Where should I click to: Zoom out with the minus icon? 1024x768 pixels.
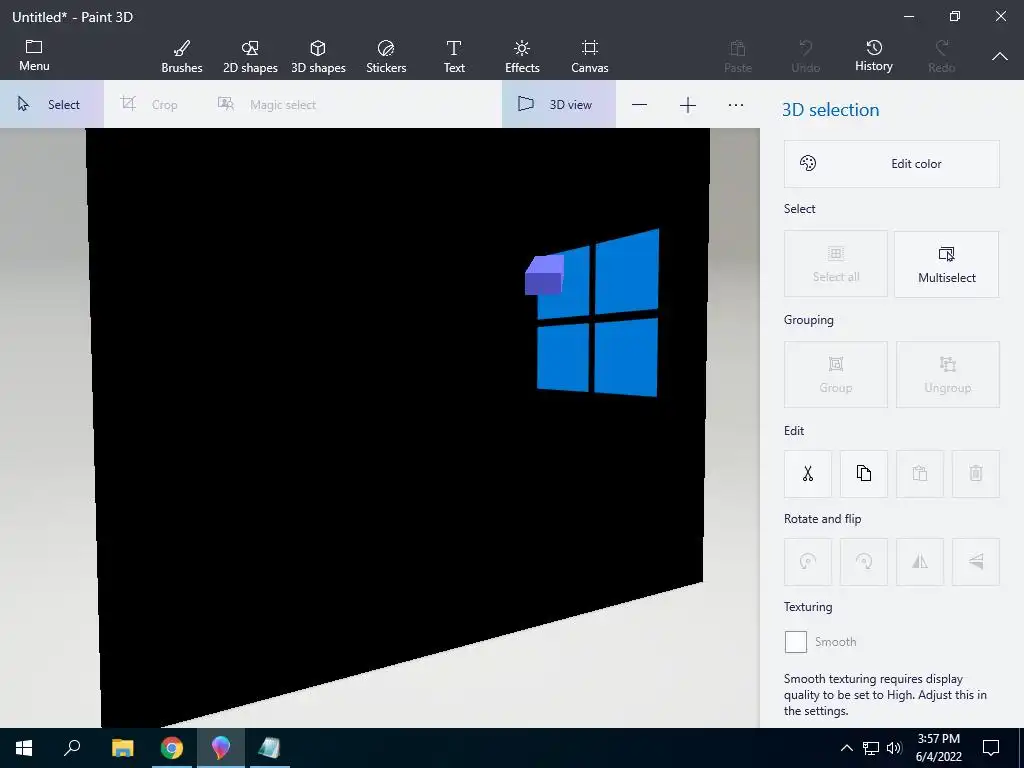(639, 104)
